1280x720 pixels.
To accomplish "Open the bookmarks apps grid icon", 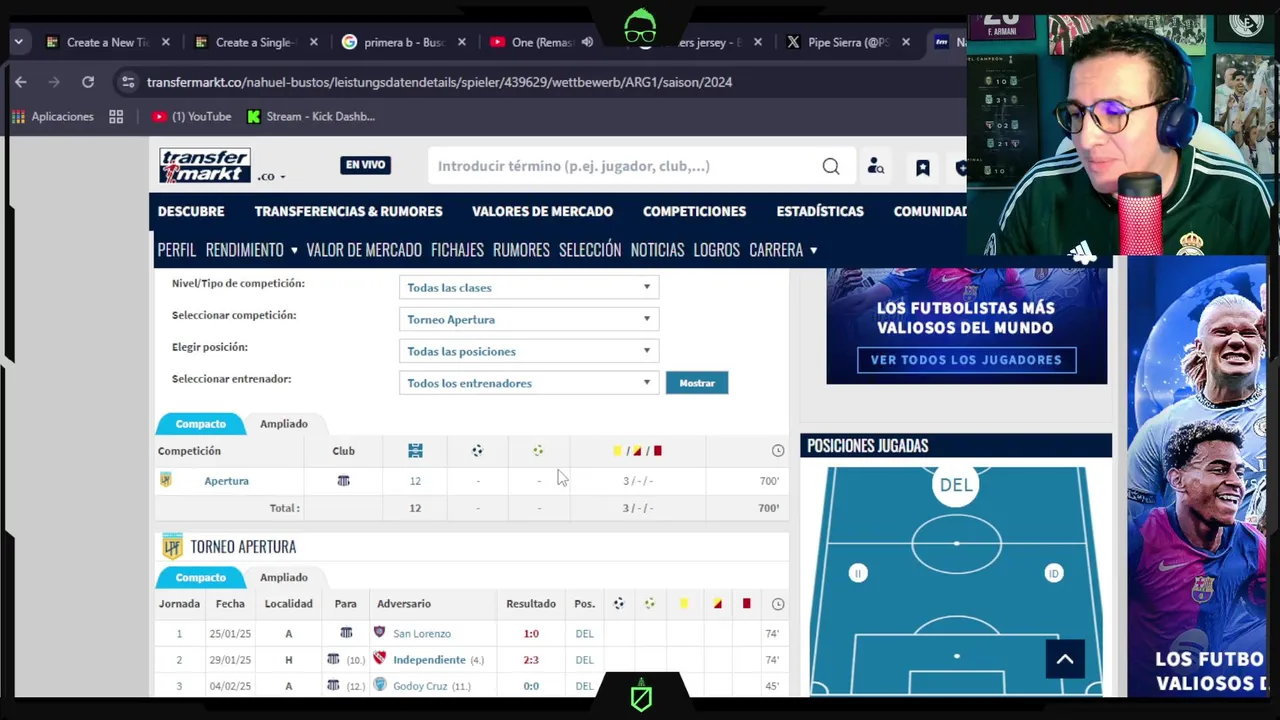I will point(116,117).
